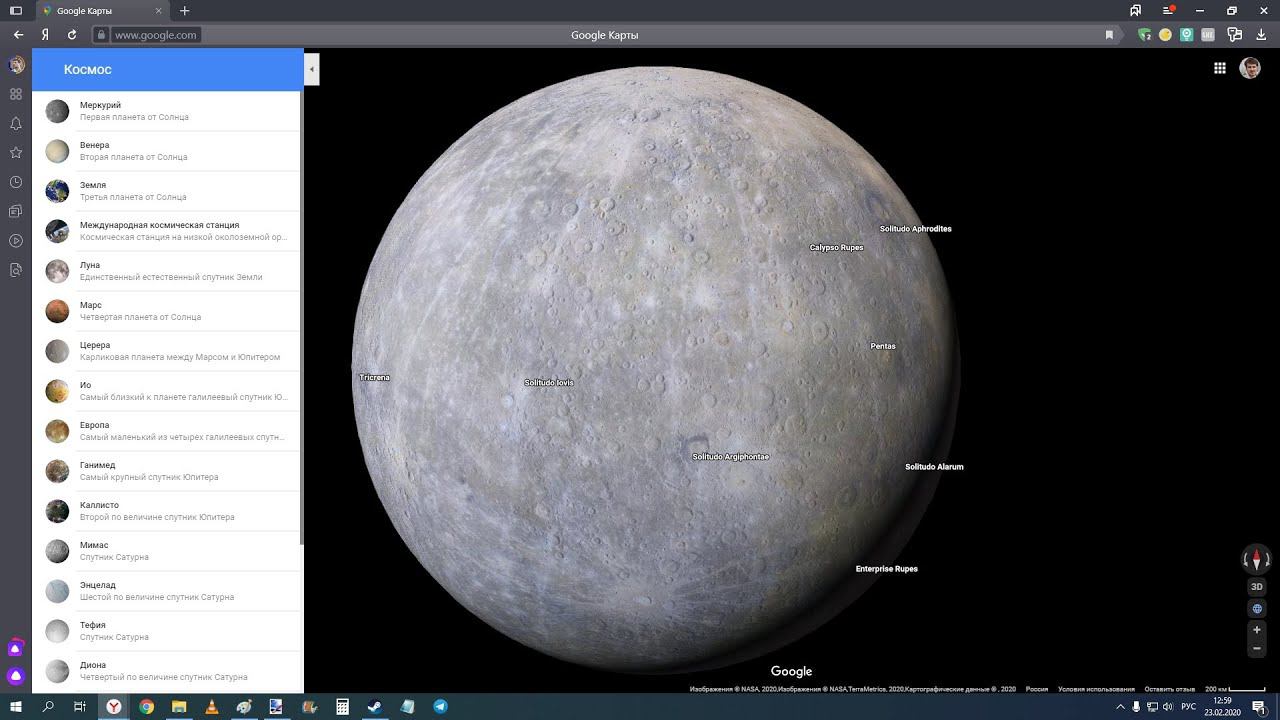Click the Calypso Rupes map label
The image size is (1280, 720).
pos(836,248)
